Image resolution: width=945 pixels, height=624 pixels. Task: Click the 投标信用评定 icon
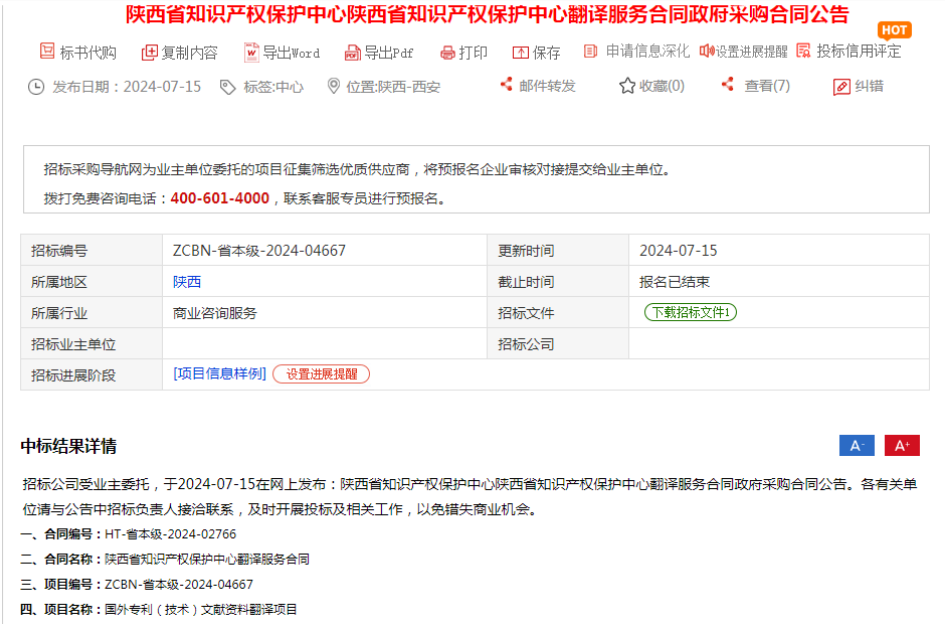803,51
